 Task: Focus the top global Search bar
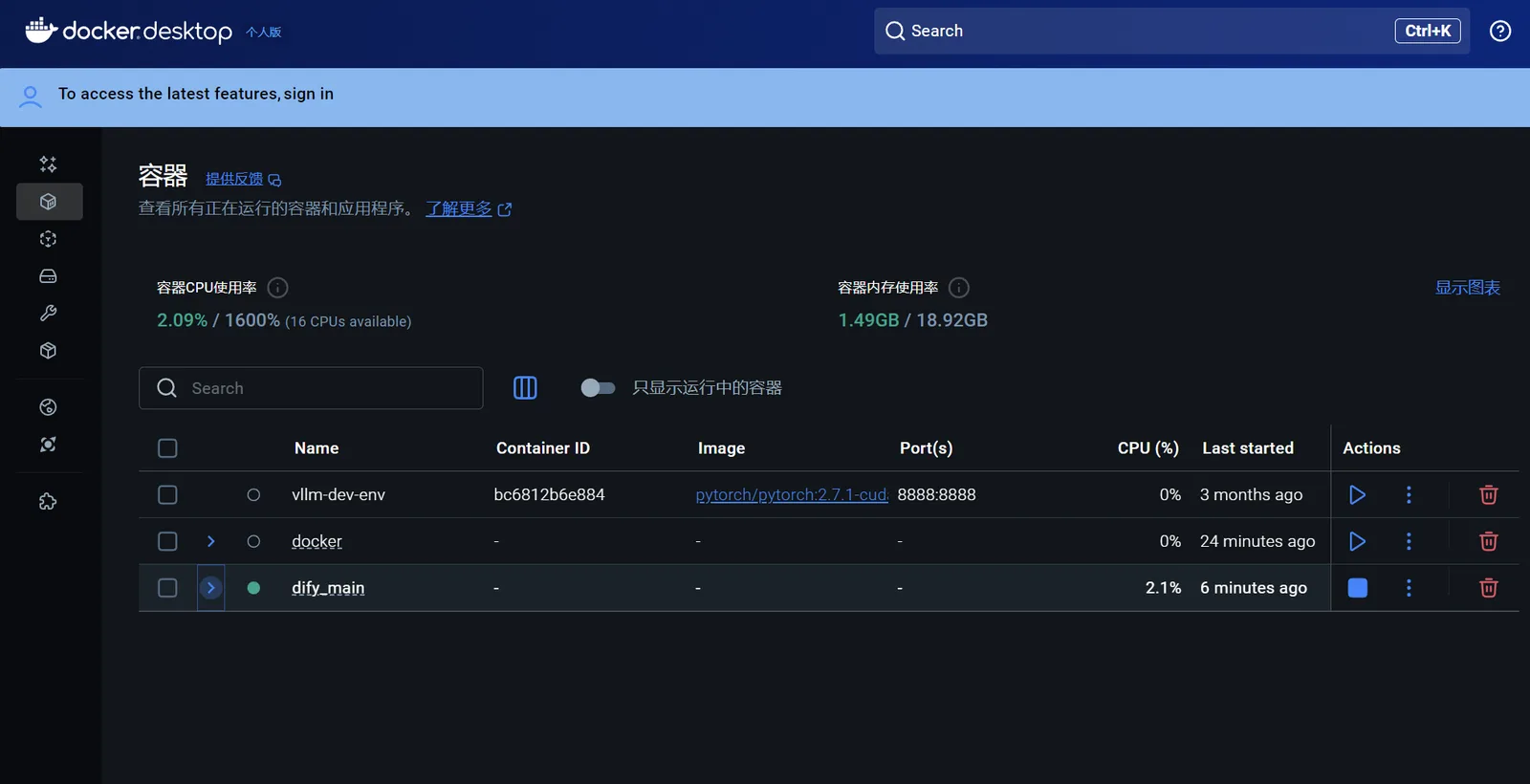coord(1171,31)
